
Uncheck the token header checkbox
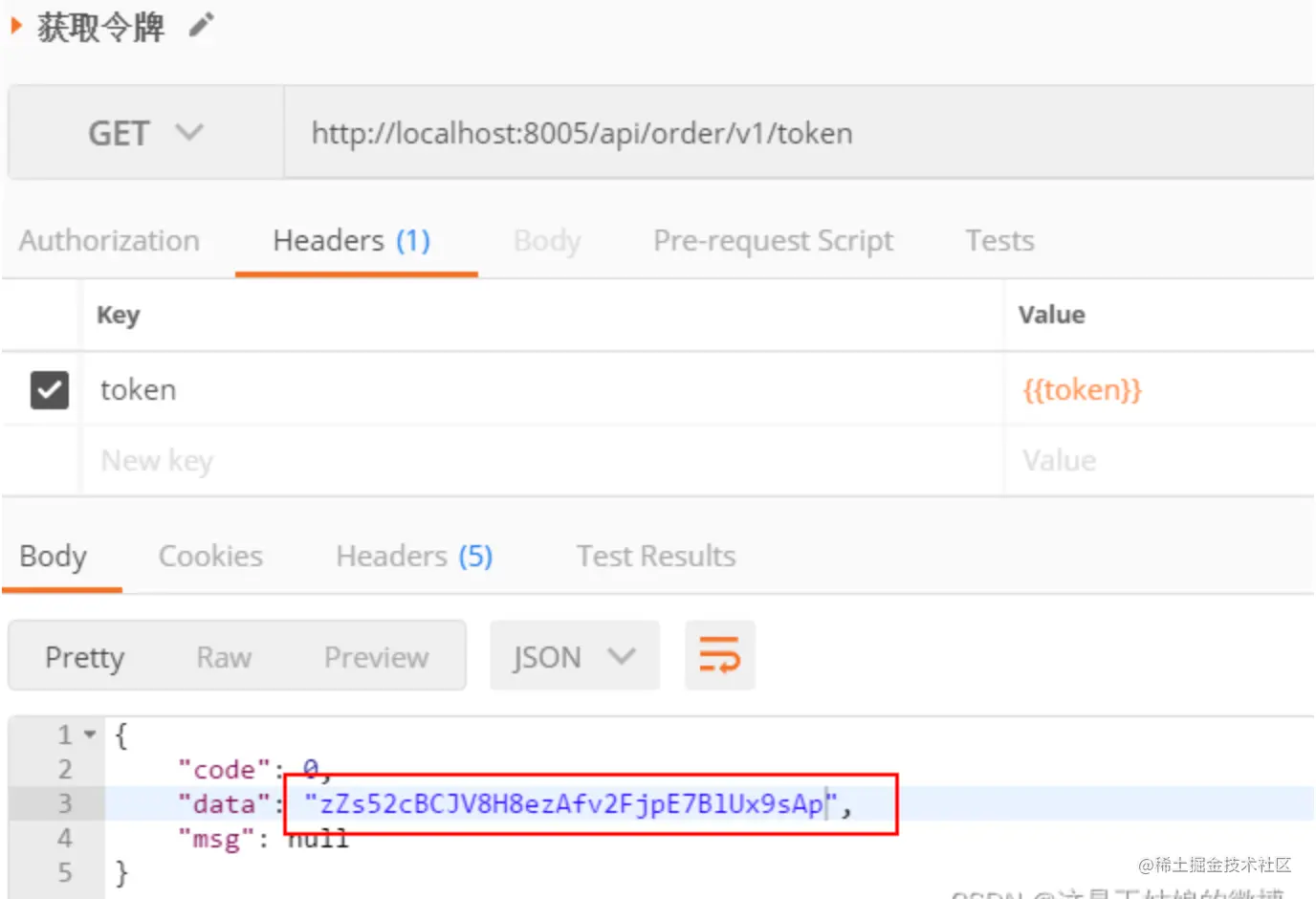(x=50, y=389)
